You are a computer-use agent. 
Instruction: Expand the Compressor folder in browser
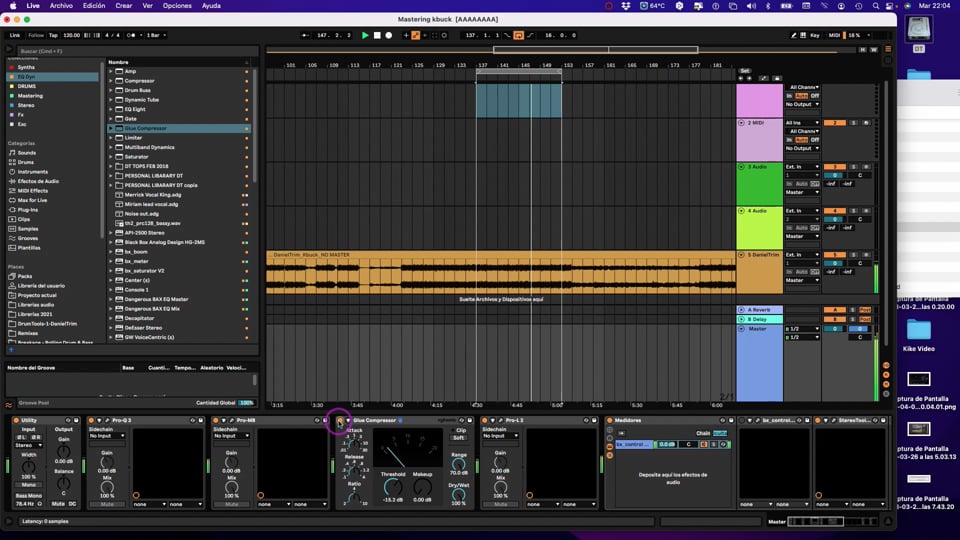[111, 81]
